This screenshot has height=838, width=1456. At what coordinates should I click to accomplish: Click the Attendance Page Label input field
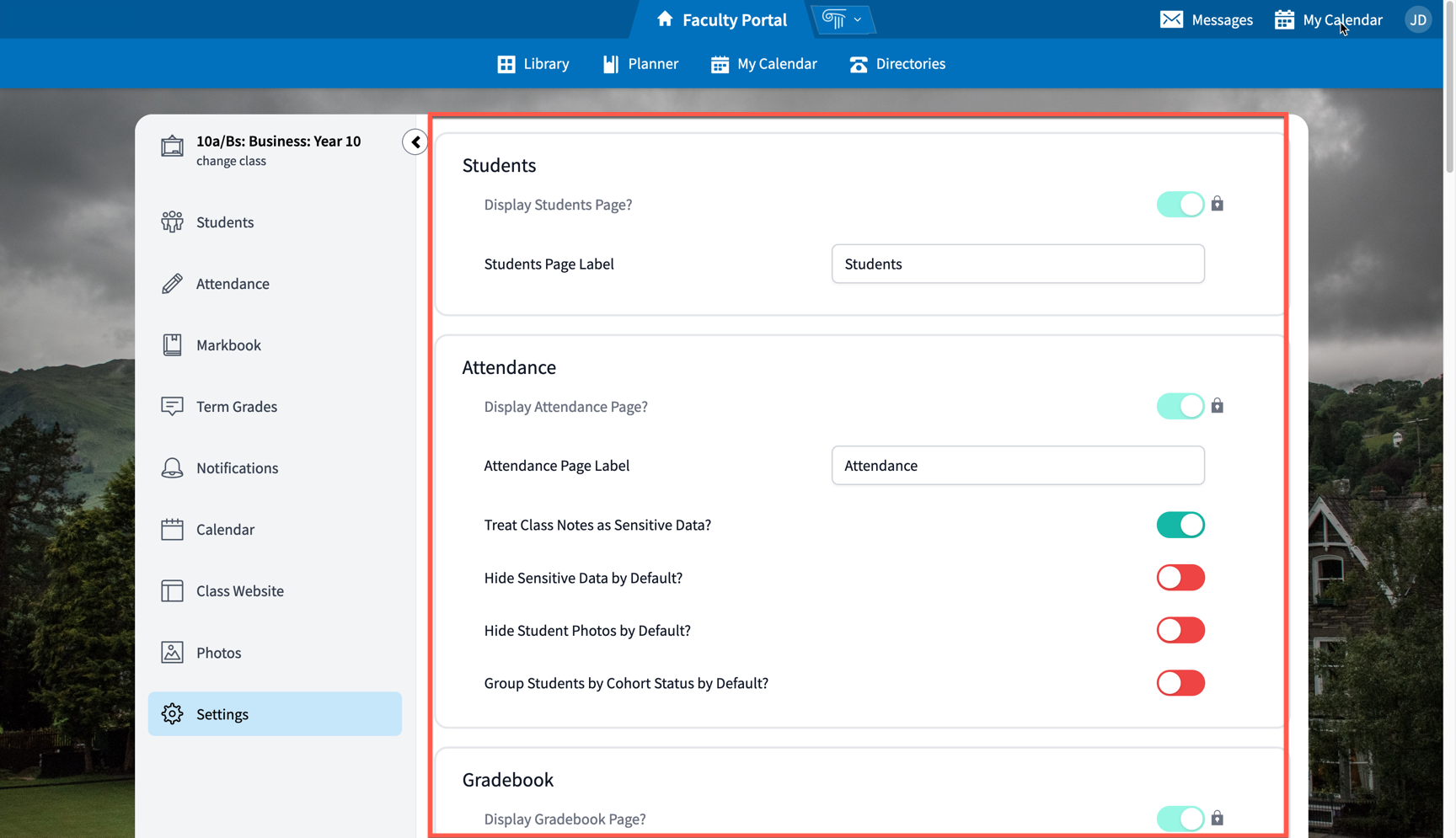(x=1017, y=465)
